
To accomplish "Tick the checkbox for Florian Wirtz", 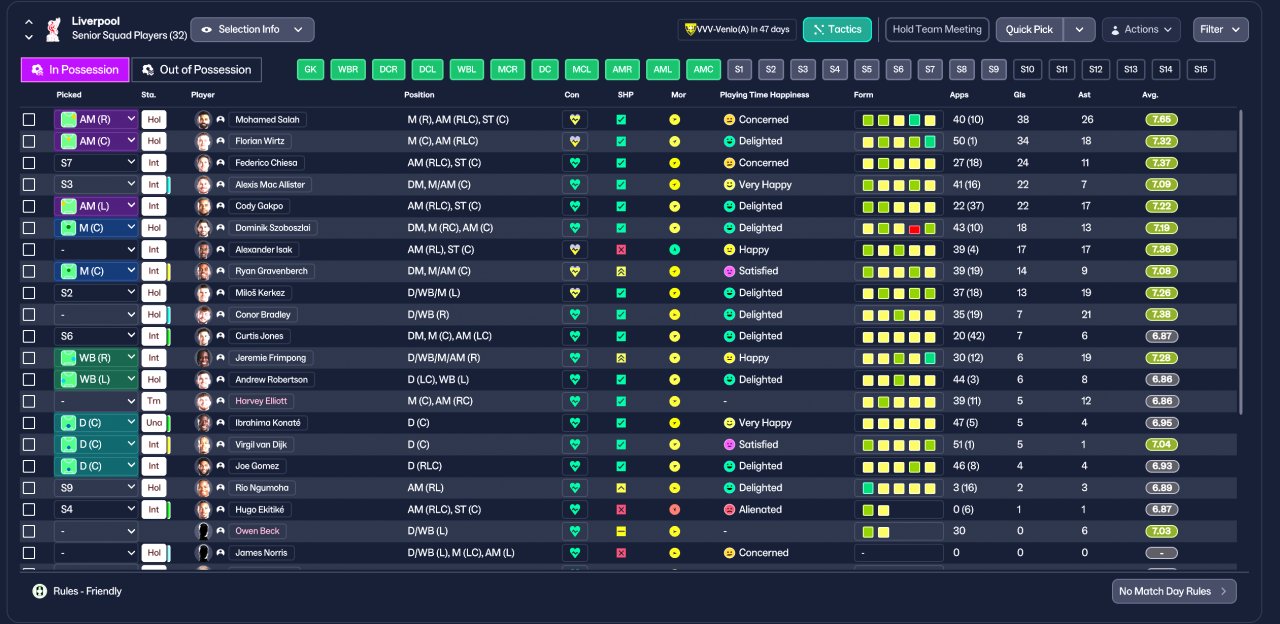I will click(29, 141).
